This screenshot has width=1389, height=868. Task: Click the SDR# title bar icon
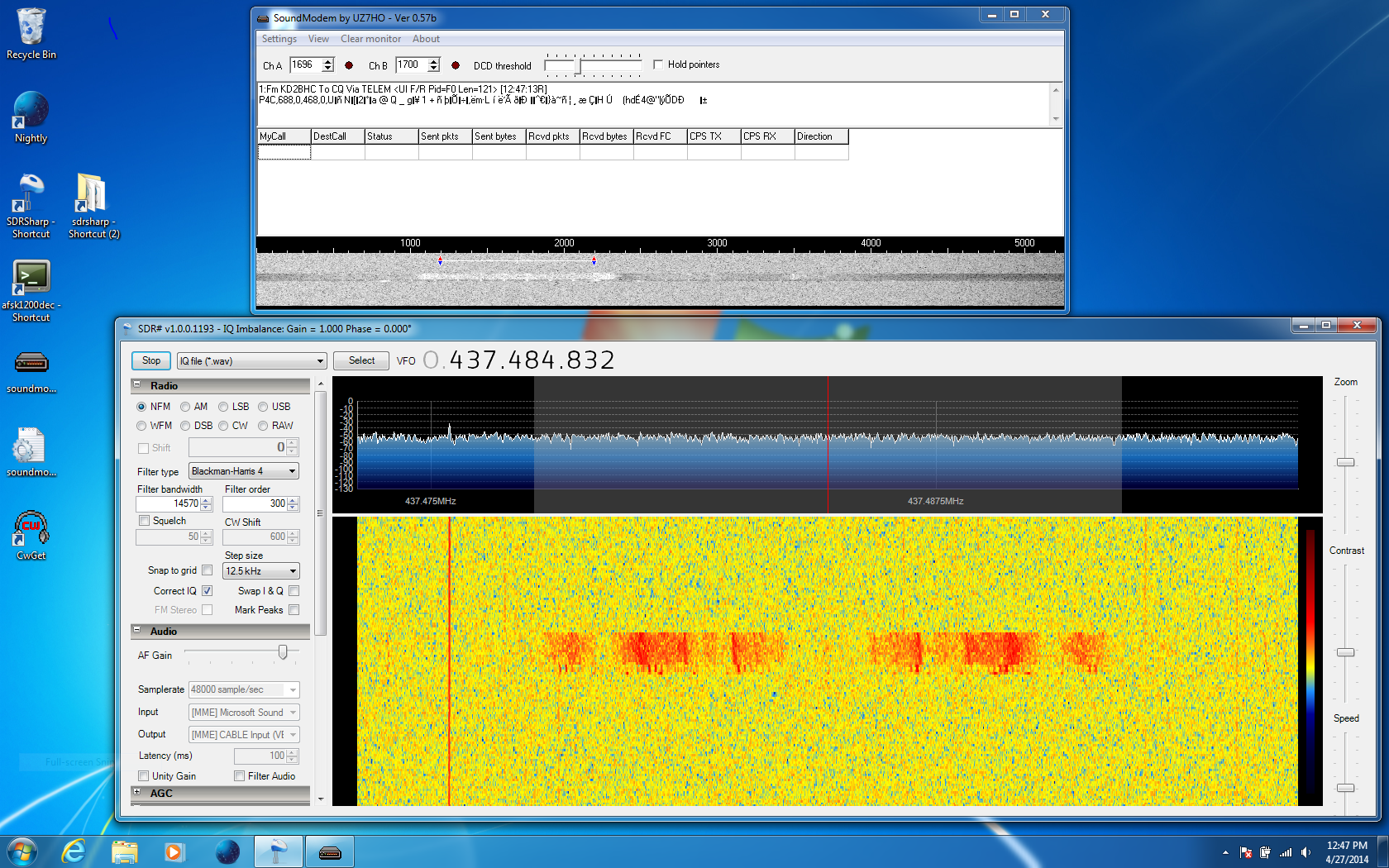pyautogui.click(x=127, y=329)
